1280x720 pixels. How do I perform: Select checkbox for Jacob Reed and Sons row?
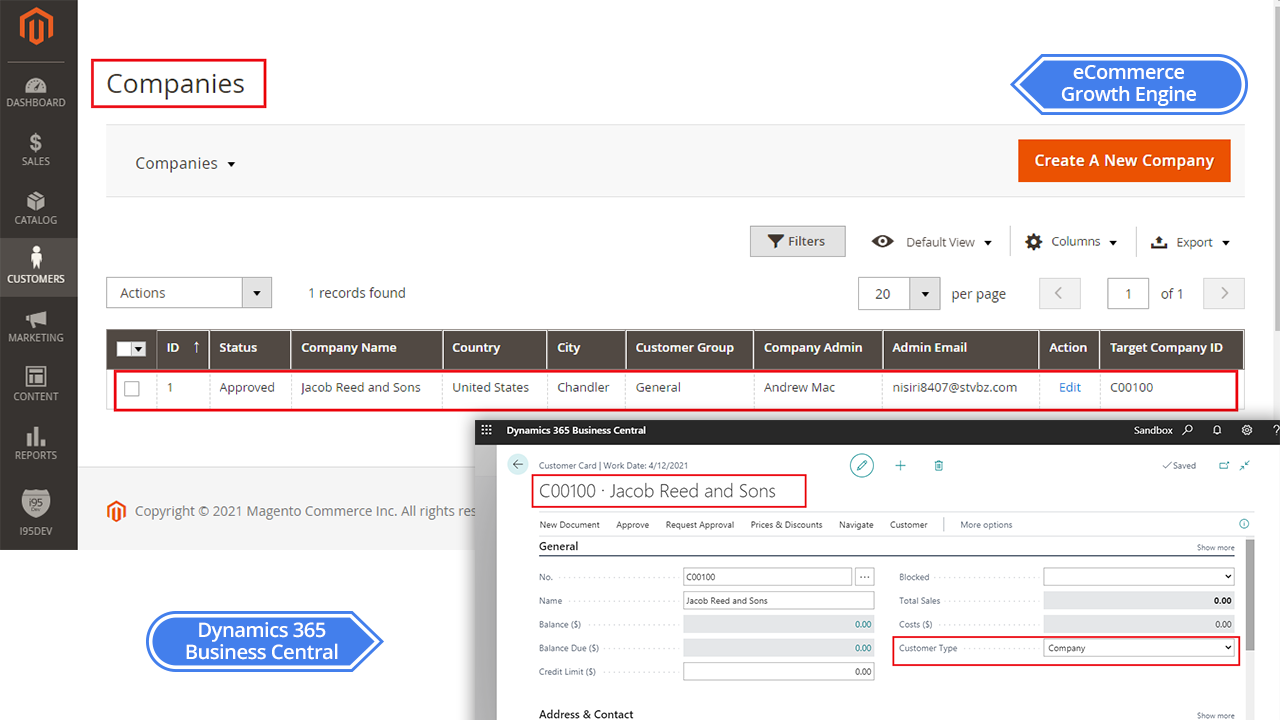click(132, 388)
